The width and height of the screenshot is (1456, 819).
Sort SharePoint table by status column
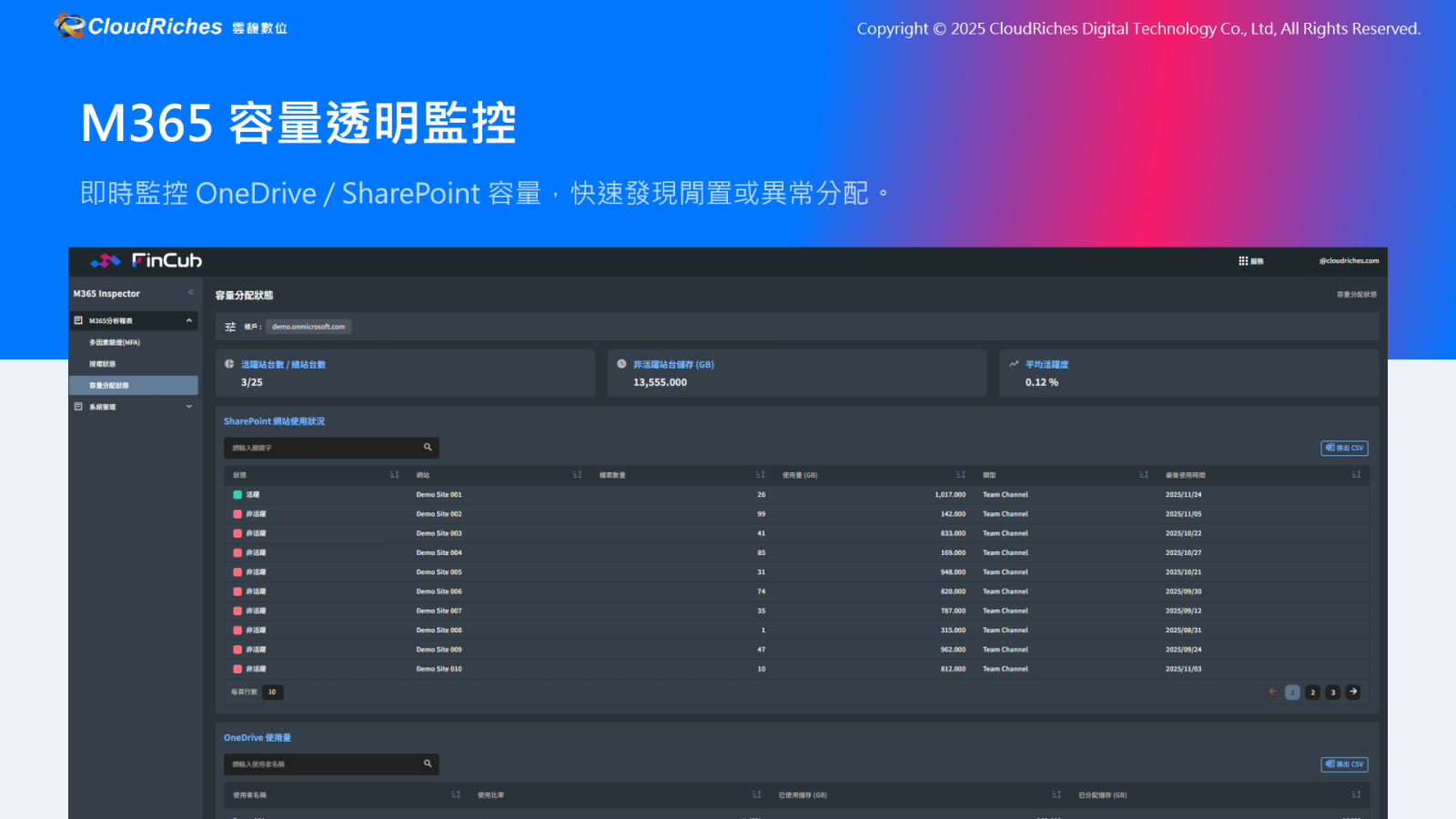tap(394, 475)
